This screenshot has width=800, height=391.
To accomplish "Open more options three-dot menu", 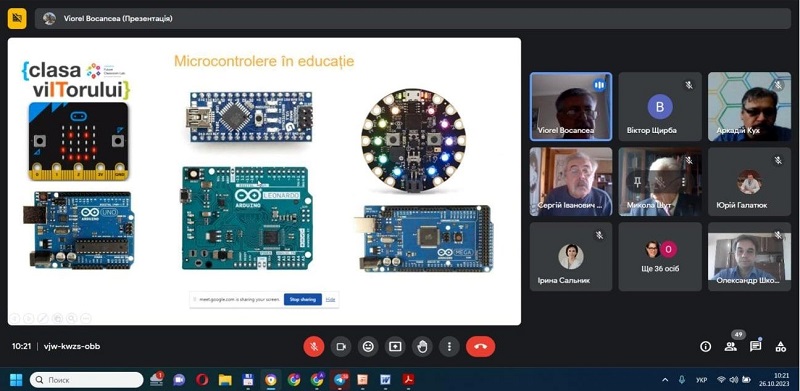I will click(449, 347).
